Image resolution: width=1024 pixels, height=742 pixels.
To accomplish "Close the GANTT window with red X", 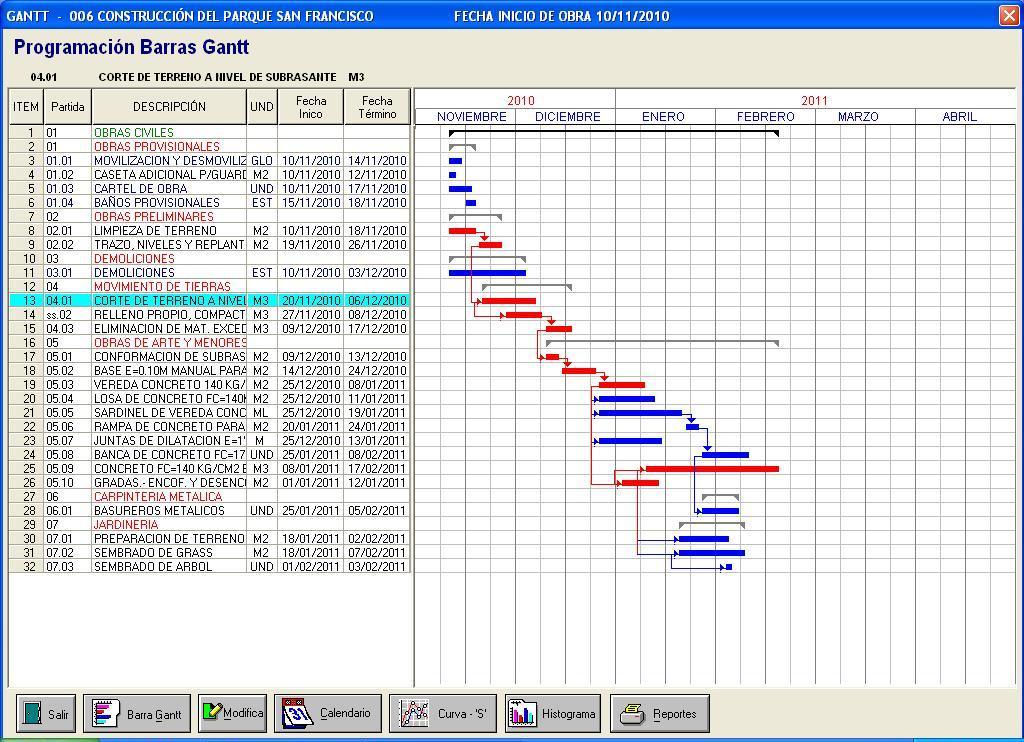I will point(1008,15).
